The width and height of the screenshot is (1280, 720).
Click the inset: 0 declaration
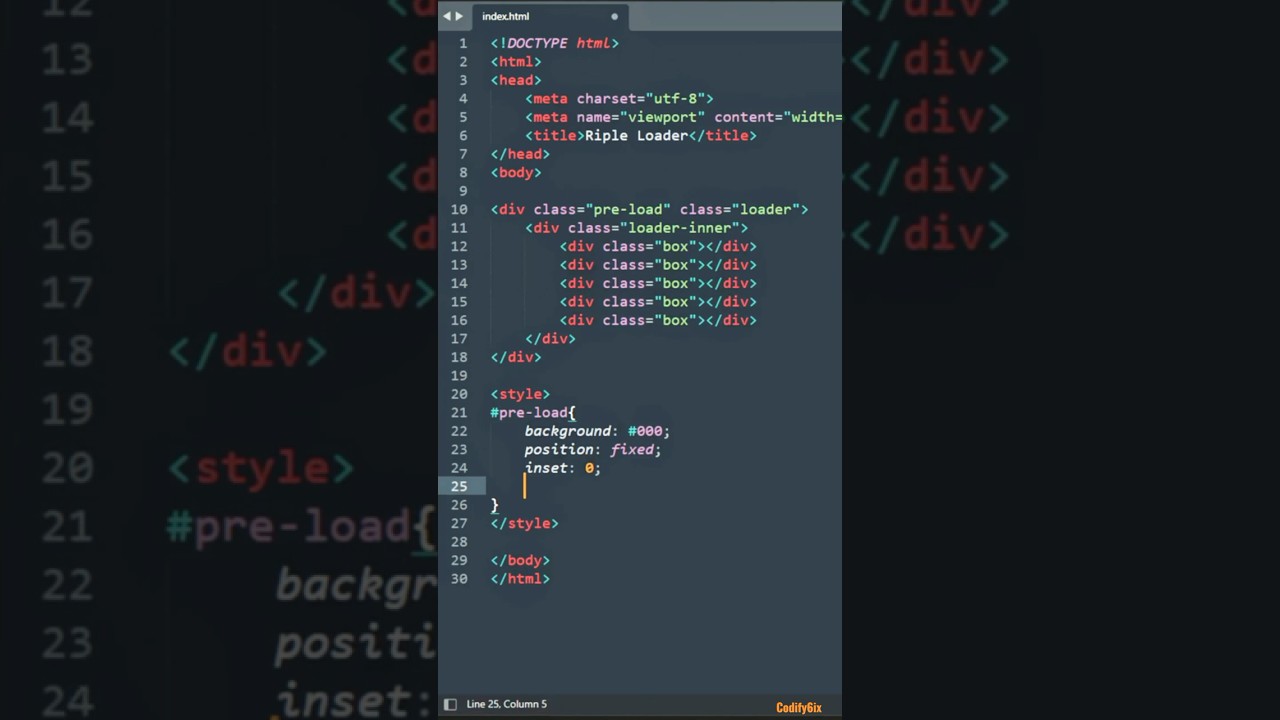pyautogui.click(x=563, y=469)
